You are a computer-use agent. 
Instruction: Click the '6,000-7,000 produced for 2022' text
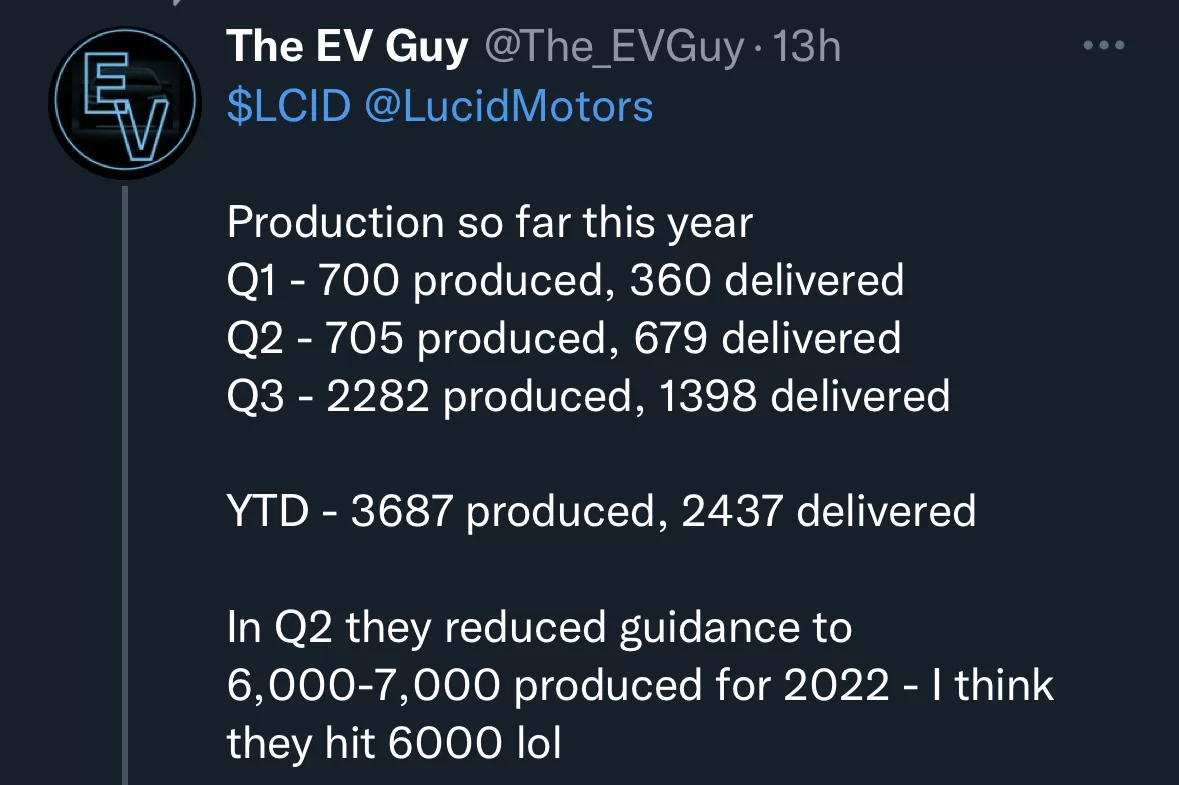point(558,686)
